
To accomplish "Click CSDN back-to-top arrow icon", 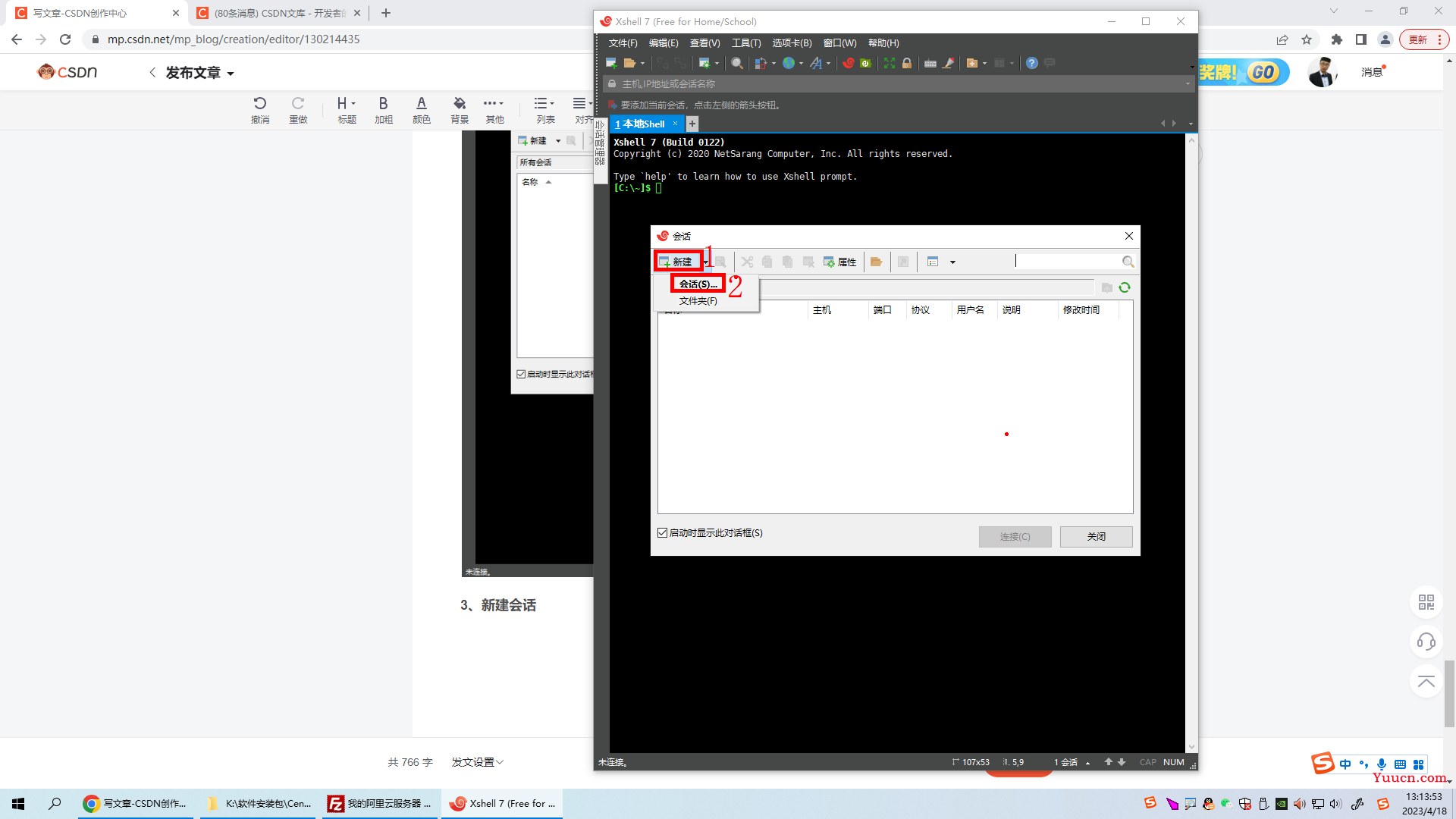I will [1426, 682].
